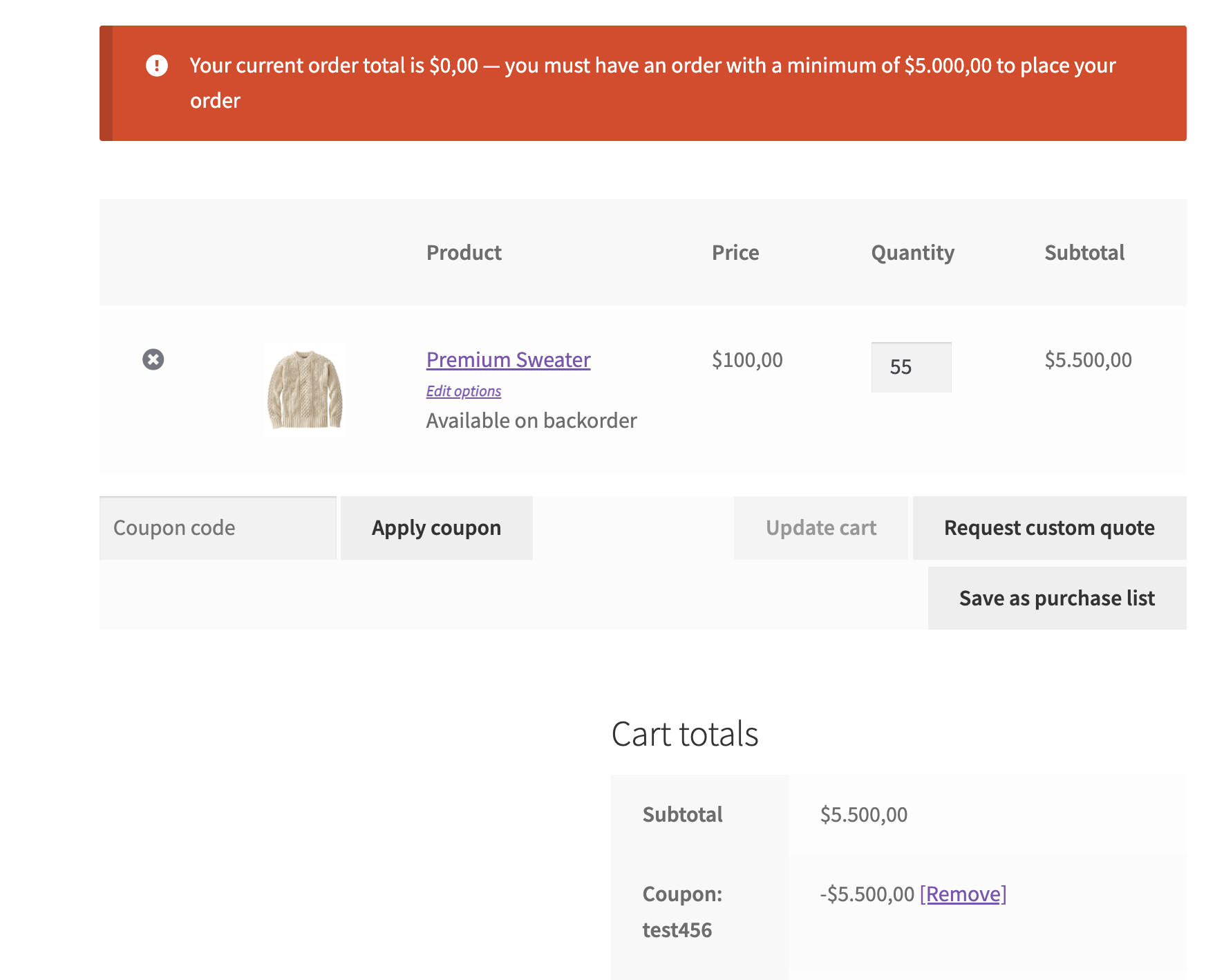The height and width of the screenshot is (980, 1215).
Task: Click the Quantity column header
Action: point(912,253)
